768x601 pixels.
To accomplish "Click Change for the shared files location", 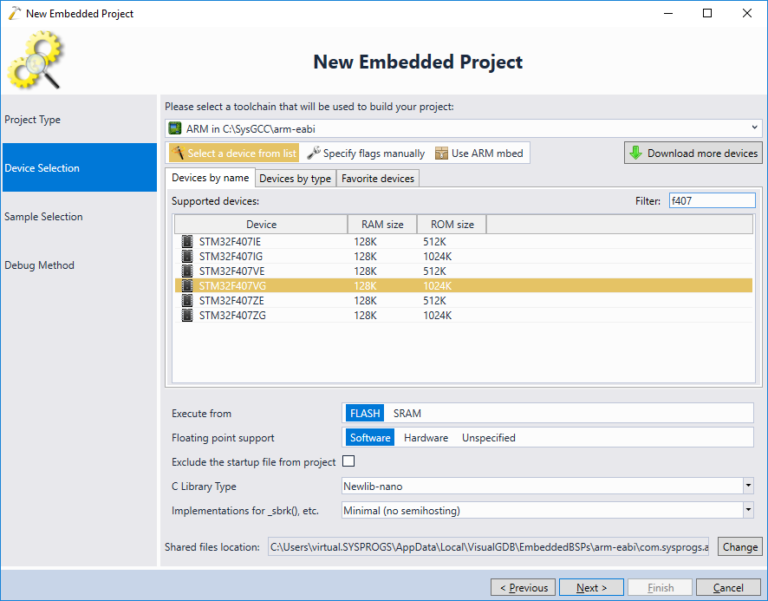I will (x=740, y=547).
